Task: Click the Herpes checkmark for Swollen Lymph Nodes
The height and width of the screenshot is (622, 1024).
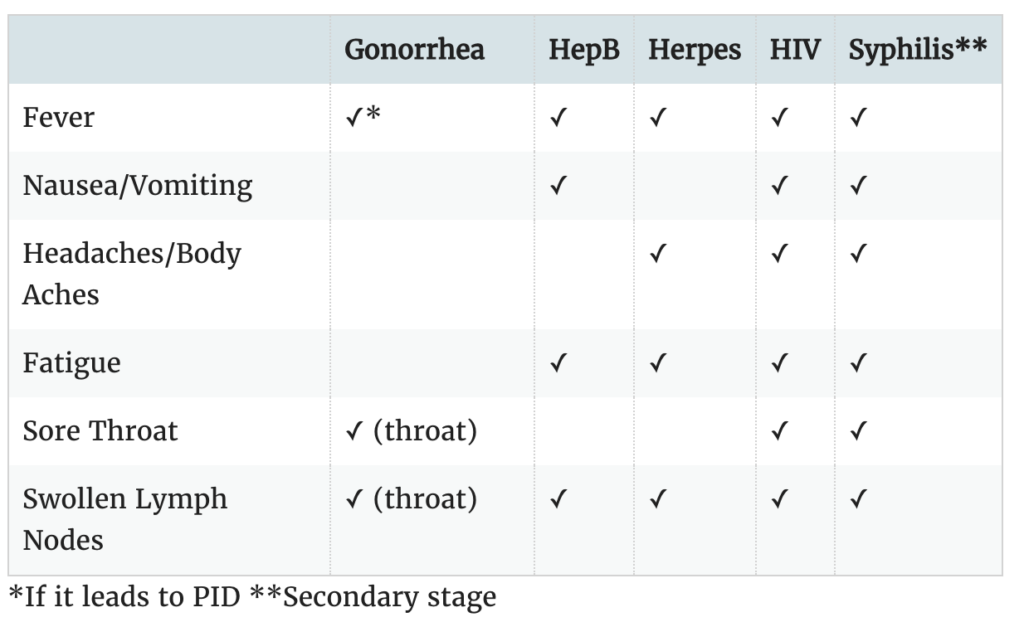Action: click(x=658, y=499)
